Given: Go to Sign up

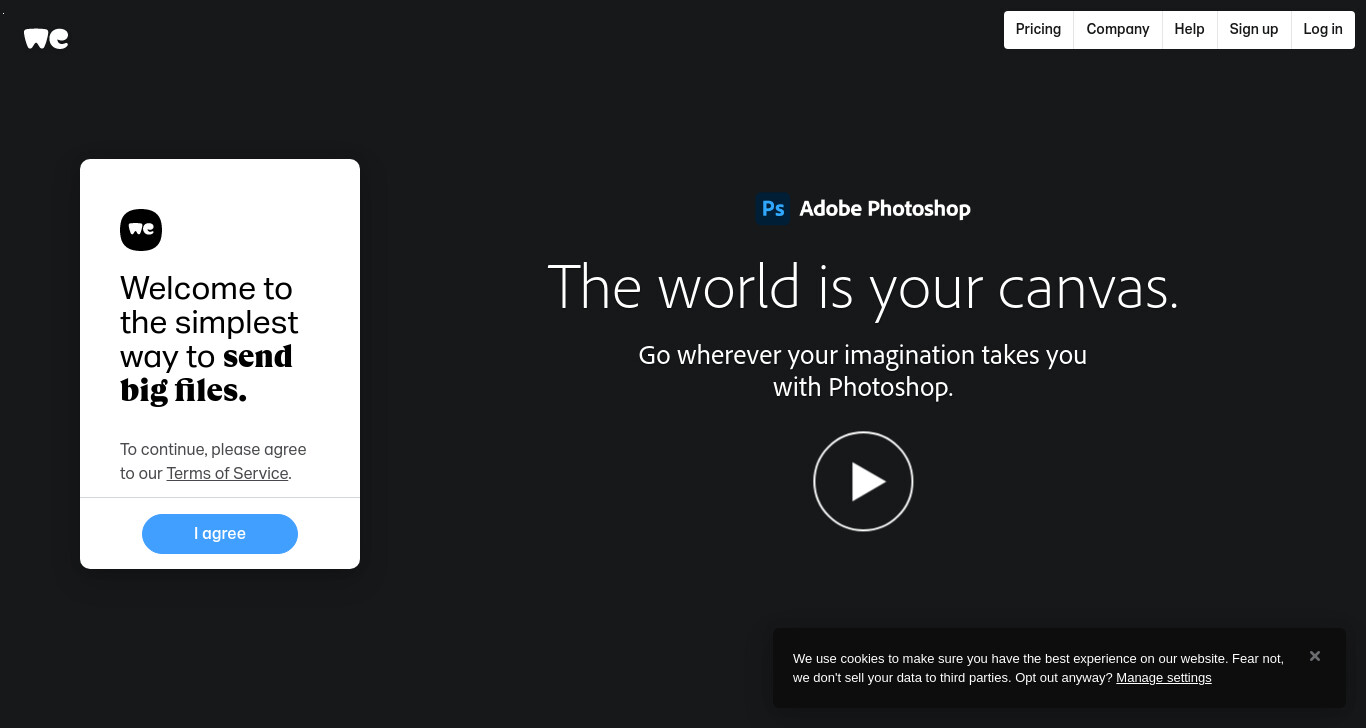Looking at the screenshot, I should click(x=1254, y=29).
